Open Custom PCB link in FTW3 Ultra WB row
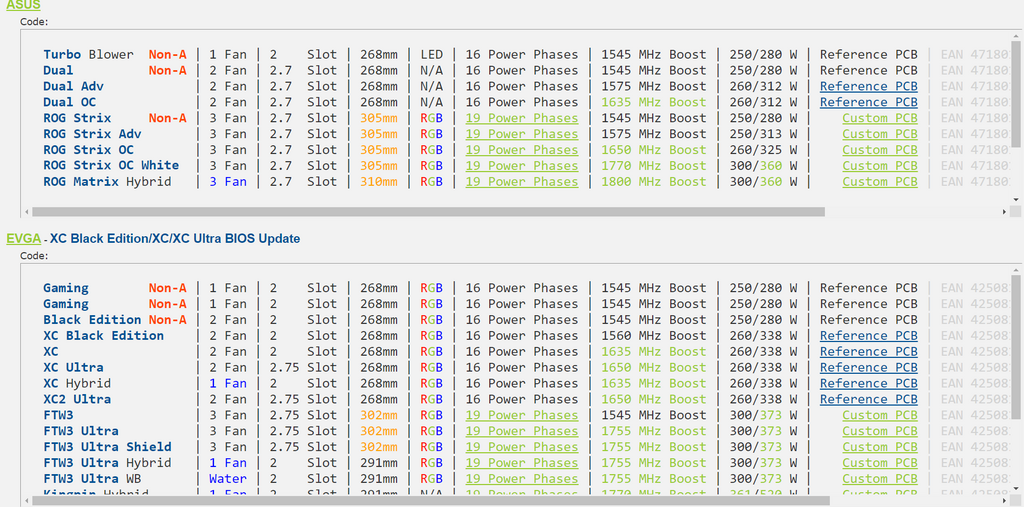This screenshot has height=507, width=1024. (x=880, y=479)
